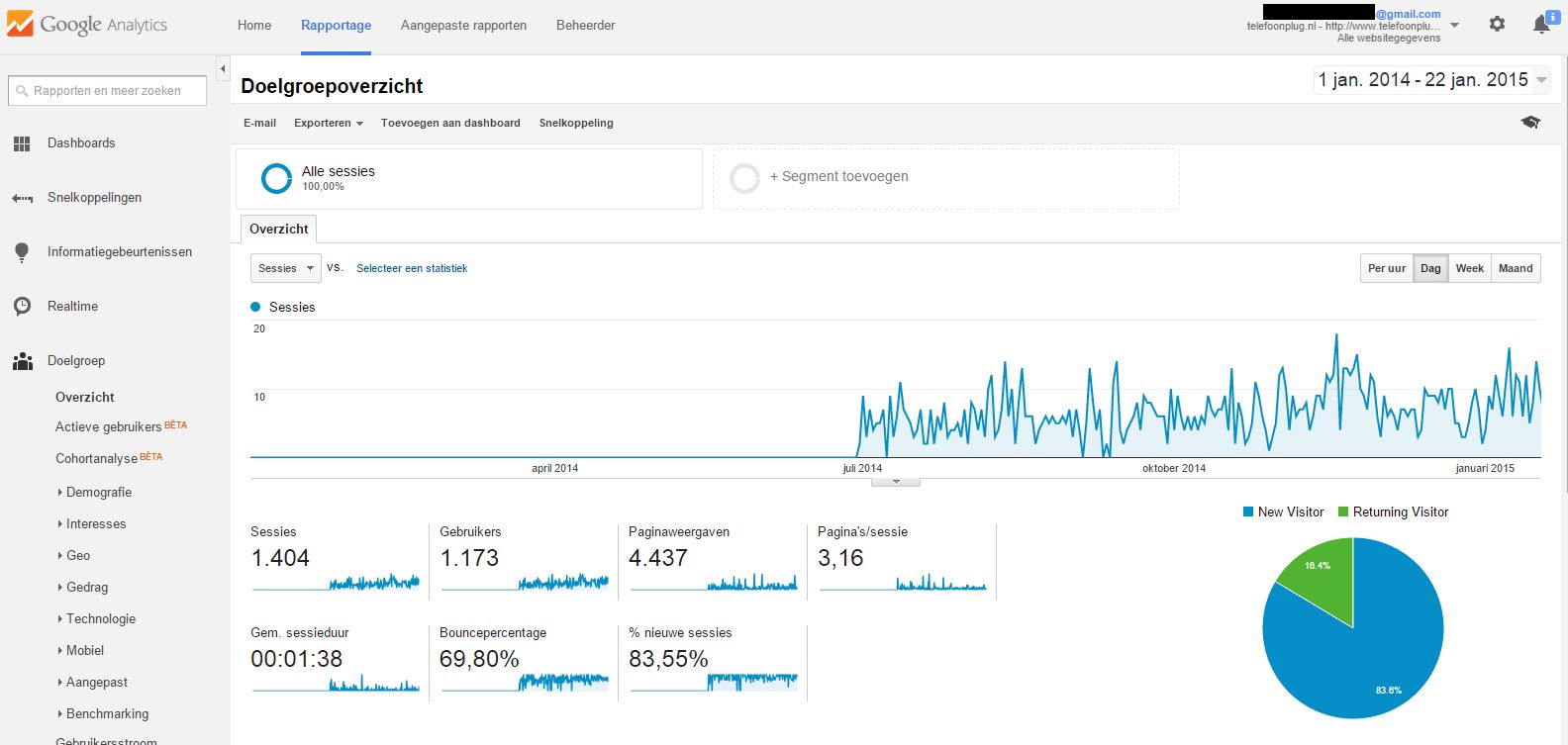Click the Paginaweergaven 4.437 metric sparkline
Screen dimensions: 1568x745
(714, 582)
